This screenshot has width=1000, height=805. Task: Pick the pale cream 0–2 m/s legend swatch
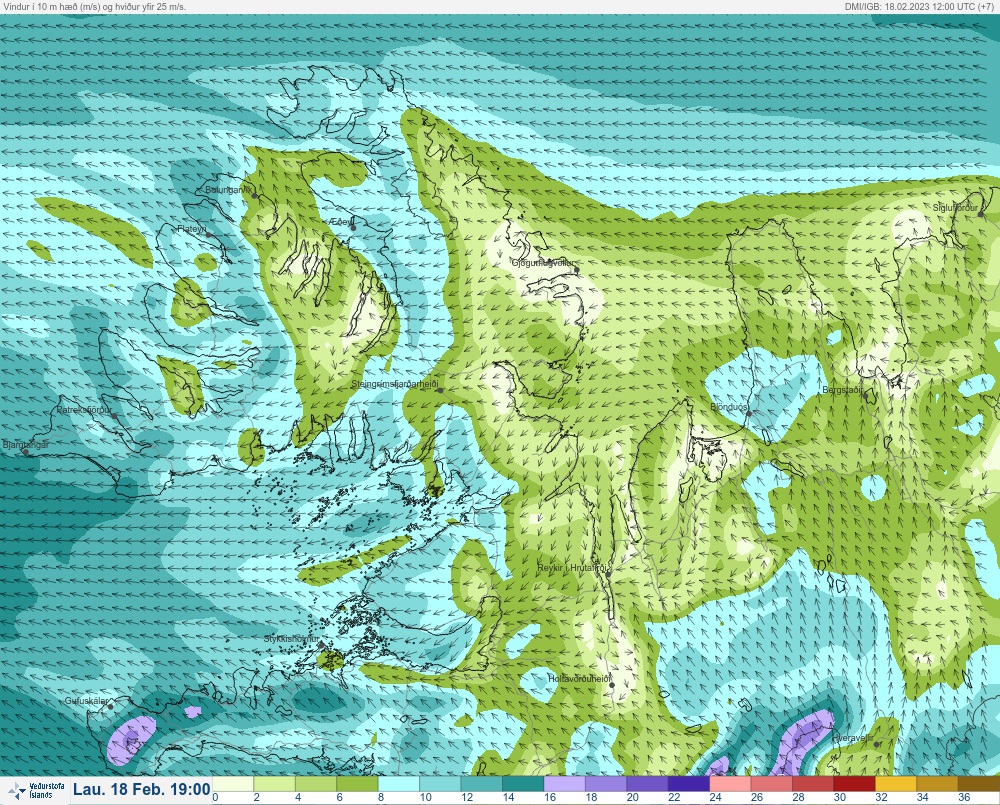coord(233,783)
